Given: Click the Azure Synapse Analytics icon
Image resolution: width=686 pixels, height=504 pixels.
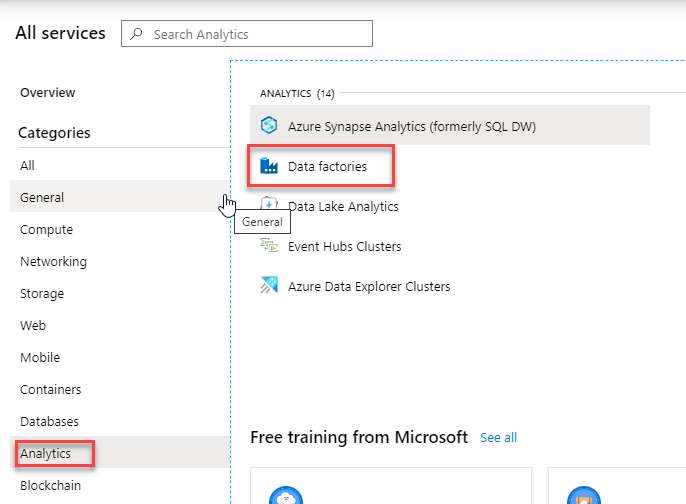Looking at the screenshot, I should point(269,126).
